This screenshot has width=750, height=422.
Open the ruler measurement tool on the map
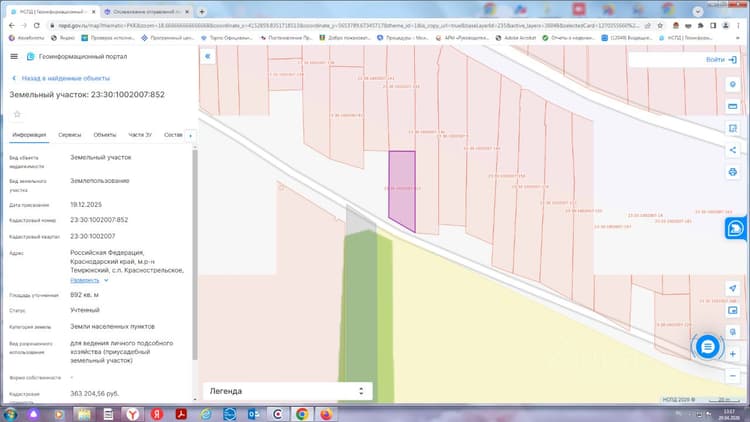click(732, 106)
